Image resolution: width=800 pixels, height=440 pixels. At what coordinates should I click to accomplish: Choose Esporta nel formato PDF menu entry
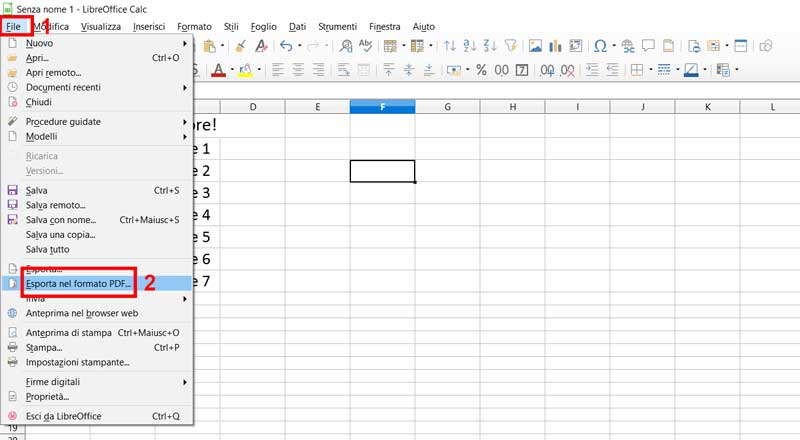(97, 284)
